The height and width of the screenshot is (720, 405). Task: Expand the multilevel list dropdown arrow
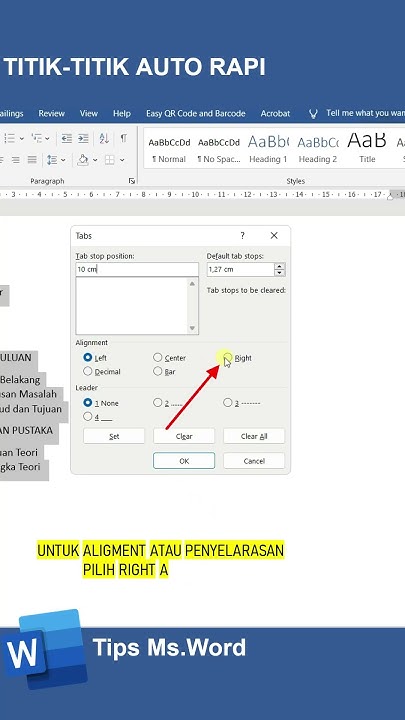(47, 138)
